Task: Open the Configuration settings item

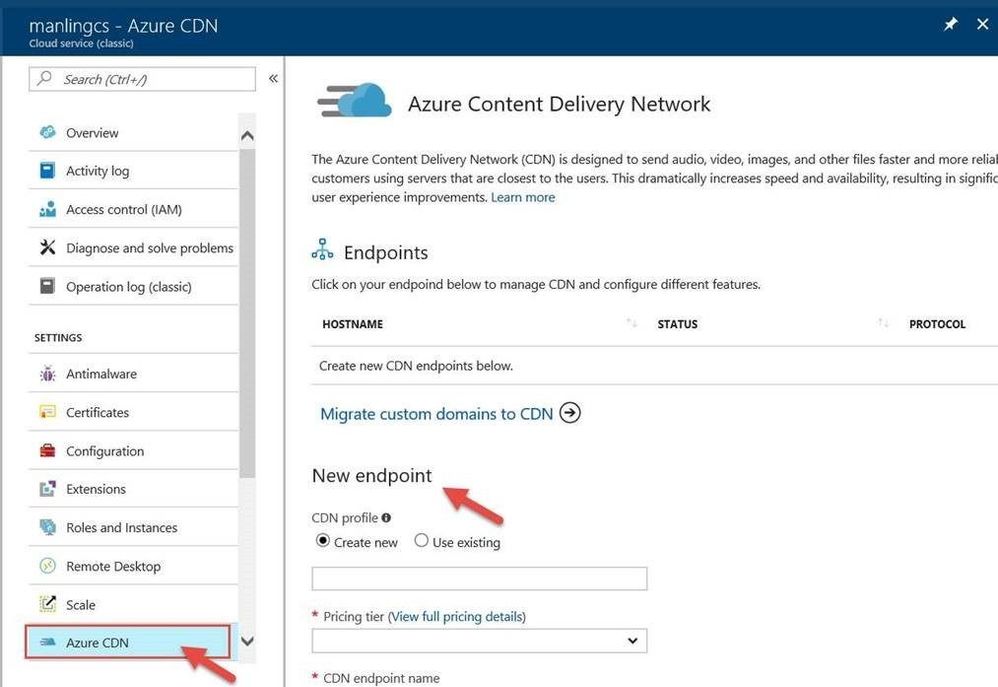Action: tap(133, 451)
